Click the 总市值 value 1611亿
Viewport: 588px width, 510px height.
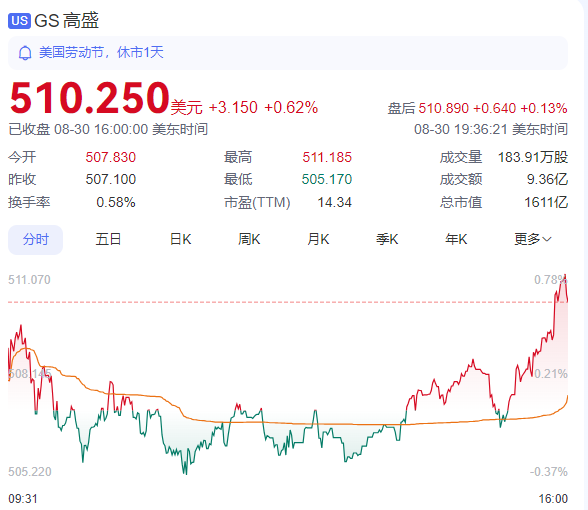click(x=546, y=202)
